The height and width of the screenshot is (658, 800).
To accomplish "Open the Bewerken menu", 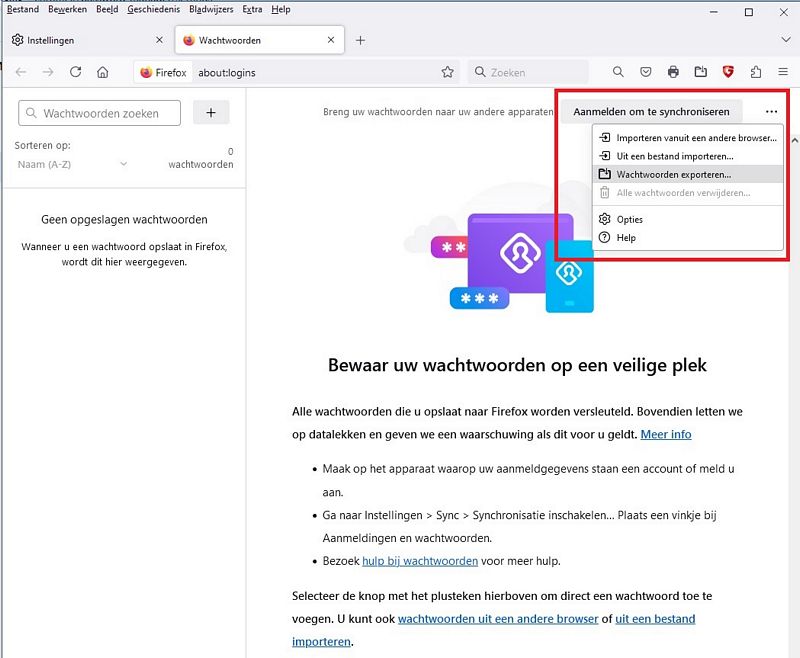I will [67, 9].
